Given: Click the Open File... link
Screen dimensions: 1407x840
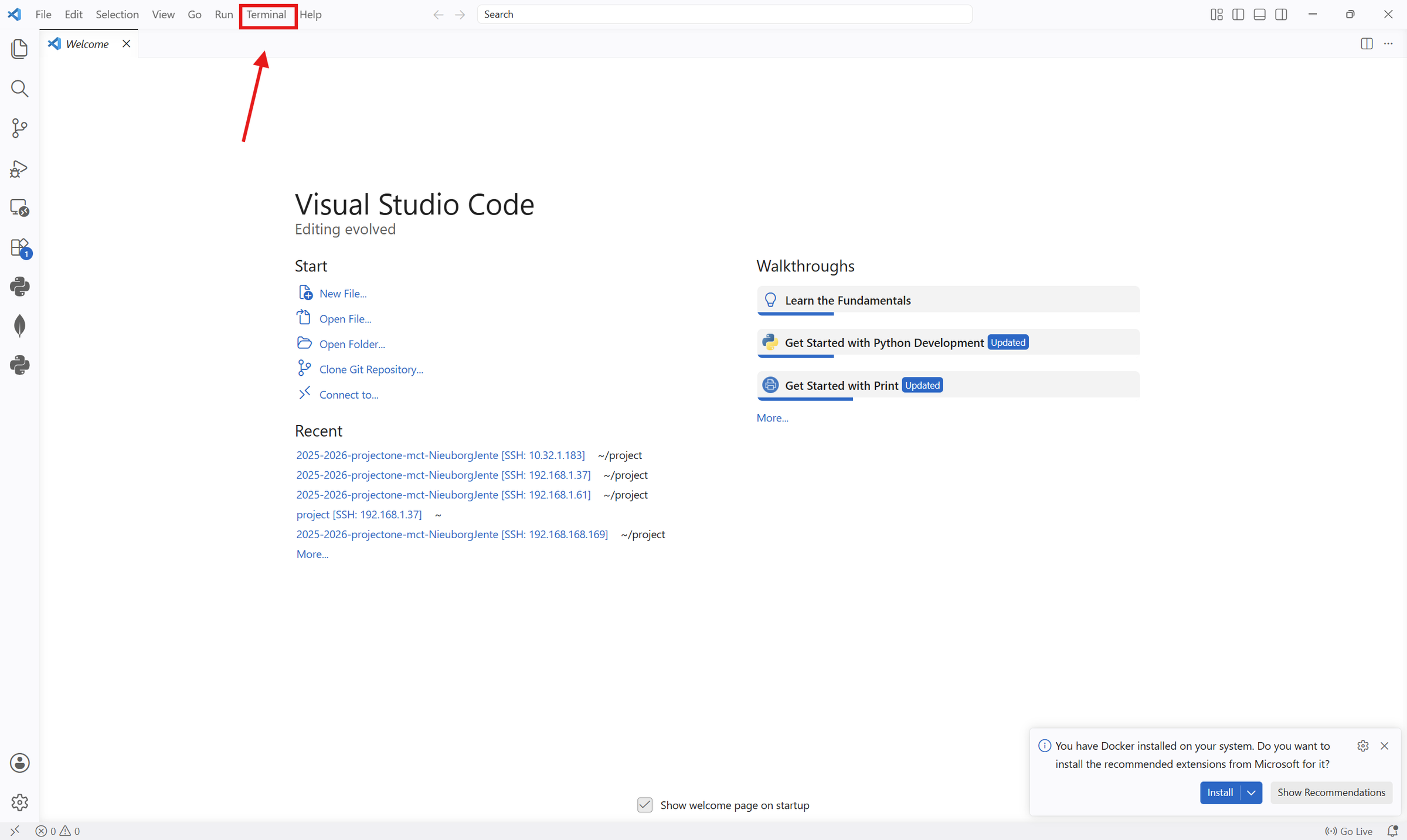Looking at the screenshot, I should [345, 319].
